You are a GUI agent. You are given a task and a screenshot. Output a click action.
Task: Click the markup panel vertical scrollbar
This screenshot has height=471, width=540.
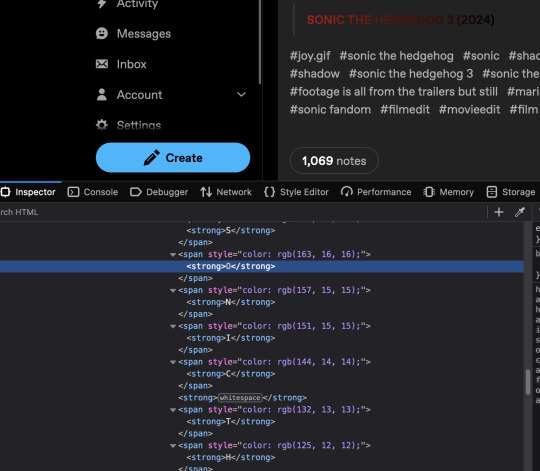coord(528,382)
